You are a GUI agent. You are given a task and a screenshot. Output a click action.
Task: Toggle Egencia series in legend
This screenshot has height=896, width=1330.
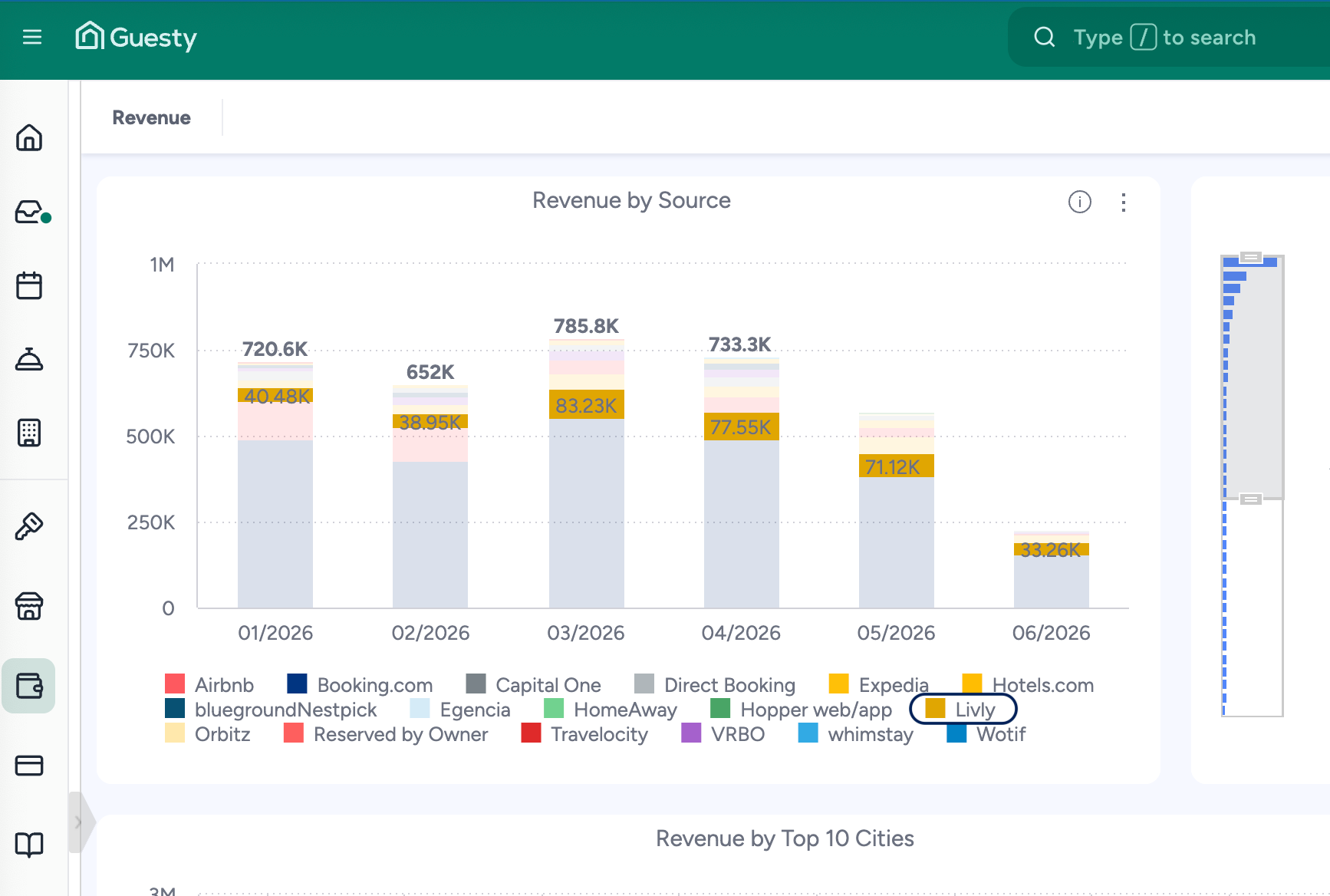tap(461, 709)
